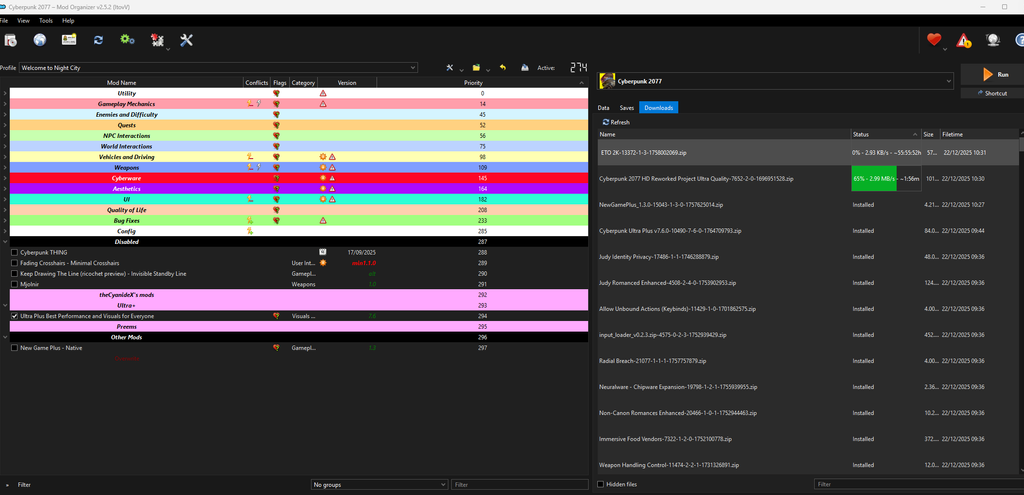Switch to the Data tab
This screenshot has width=1024, height=495.
point(604,108)
